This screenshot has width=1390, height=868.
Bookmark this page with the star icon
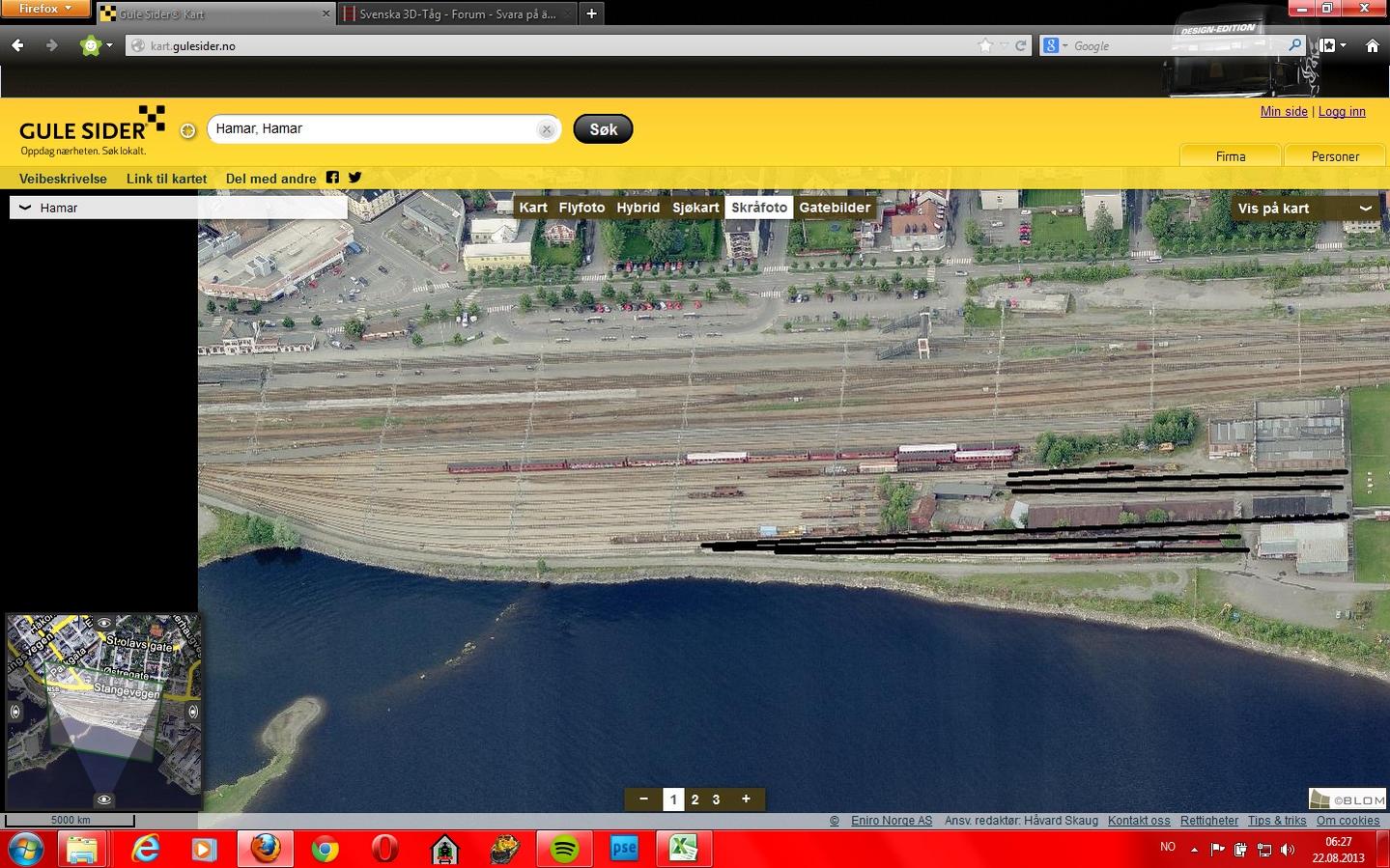click(985, 45)
